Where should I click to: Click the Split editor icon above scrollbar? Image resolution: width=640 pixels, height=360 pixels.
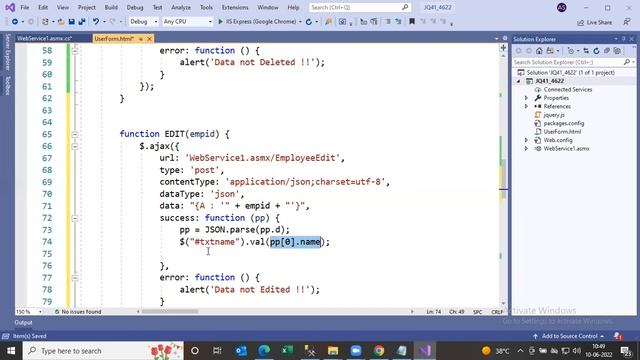503,48
